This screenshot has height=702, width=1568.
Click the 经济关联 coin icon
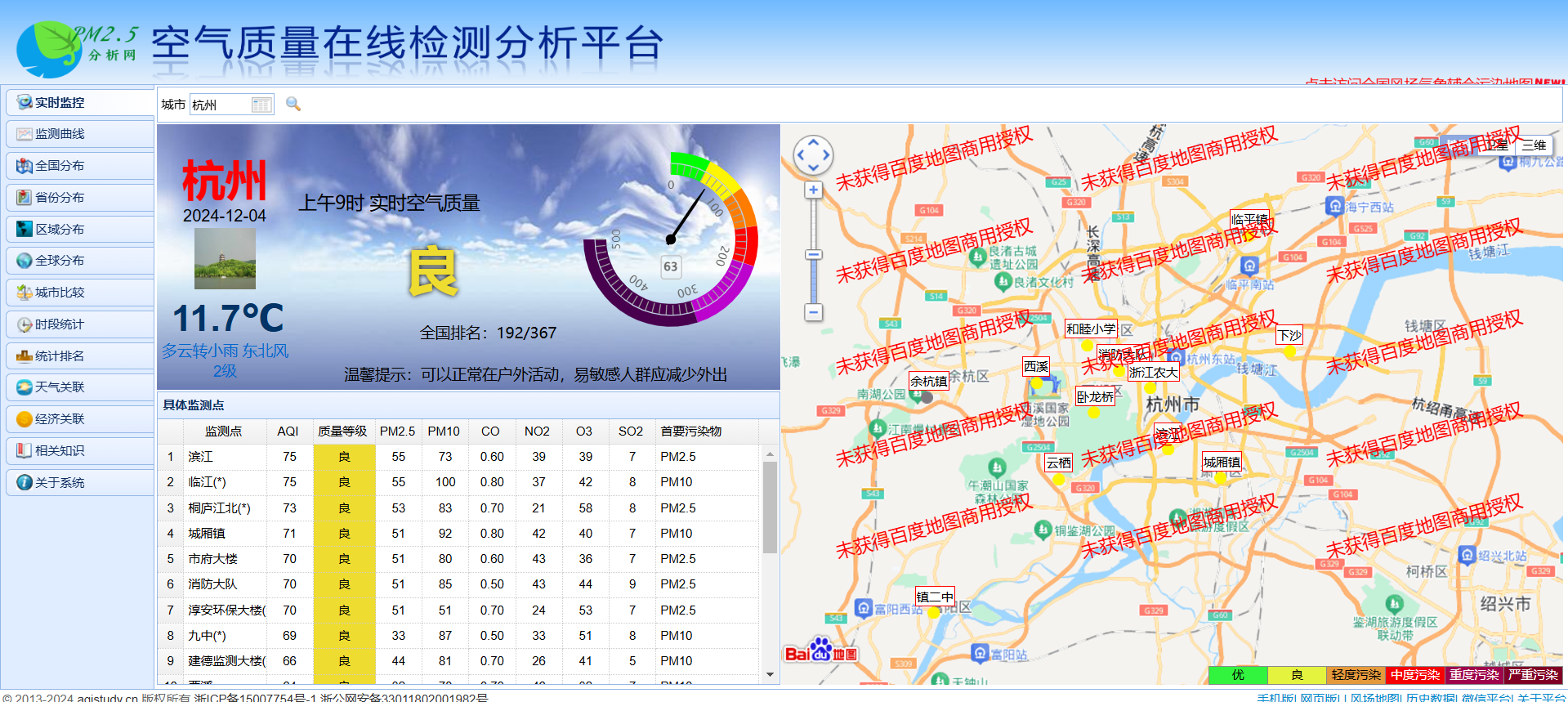click(x=25, y=419)
